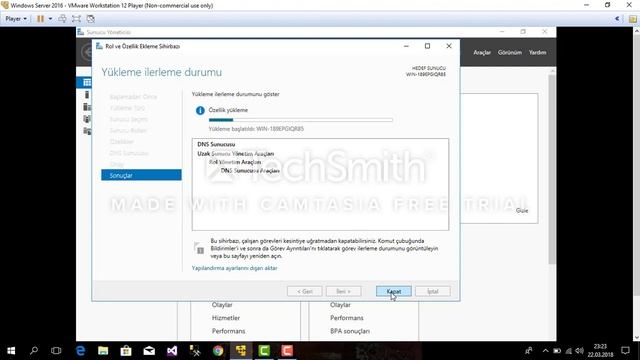This screenshot has height=360, width=640.
Task: Send Ctrl+Alt+Del to the virtual machine
Action: 62,19
